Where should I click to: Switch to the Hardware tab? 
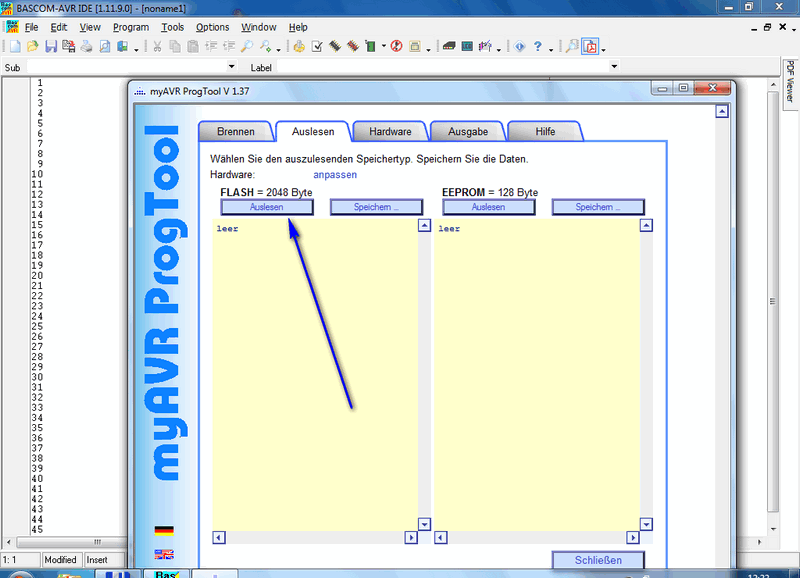390,132
